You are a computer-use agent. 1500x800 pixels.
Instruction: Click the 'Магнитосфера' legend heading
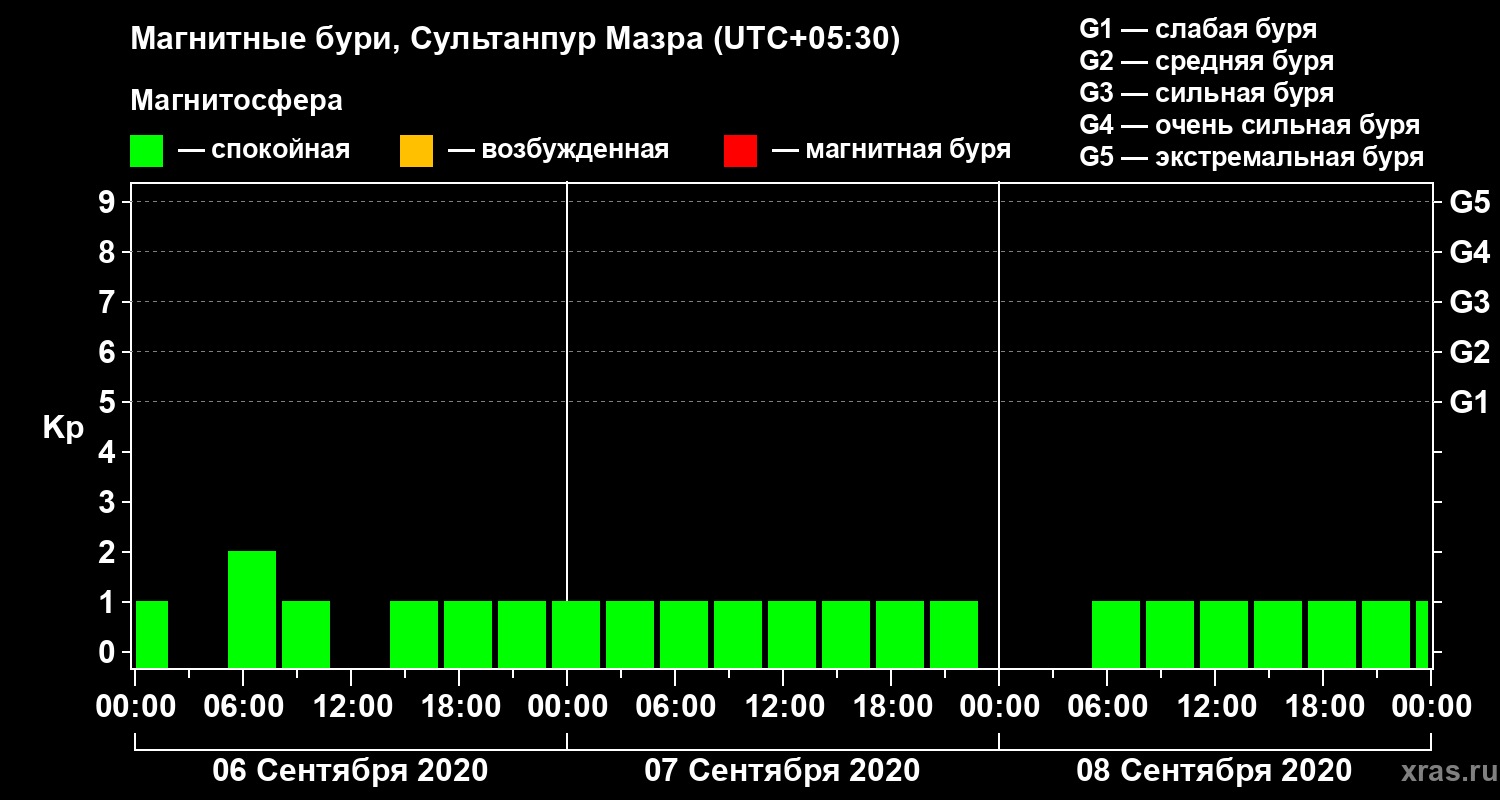(x=236, y=101)
